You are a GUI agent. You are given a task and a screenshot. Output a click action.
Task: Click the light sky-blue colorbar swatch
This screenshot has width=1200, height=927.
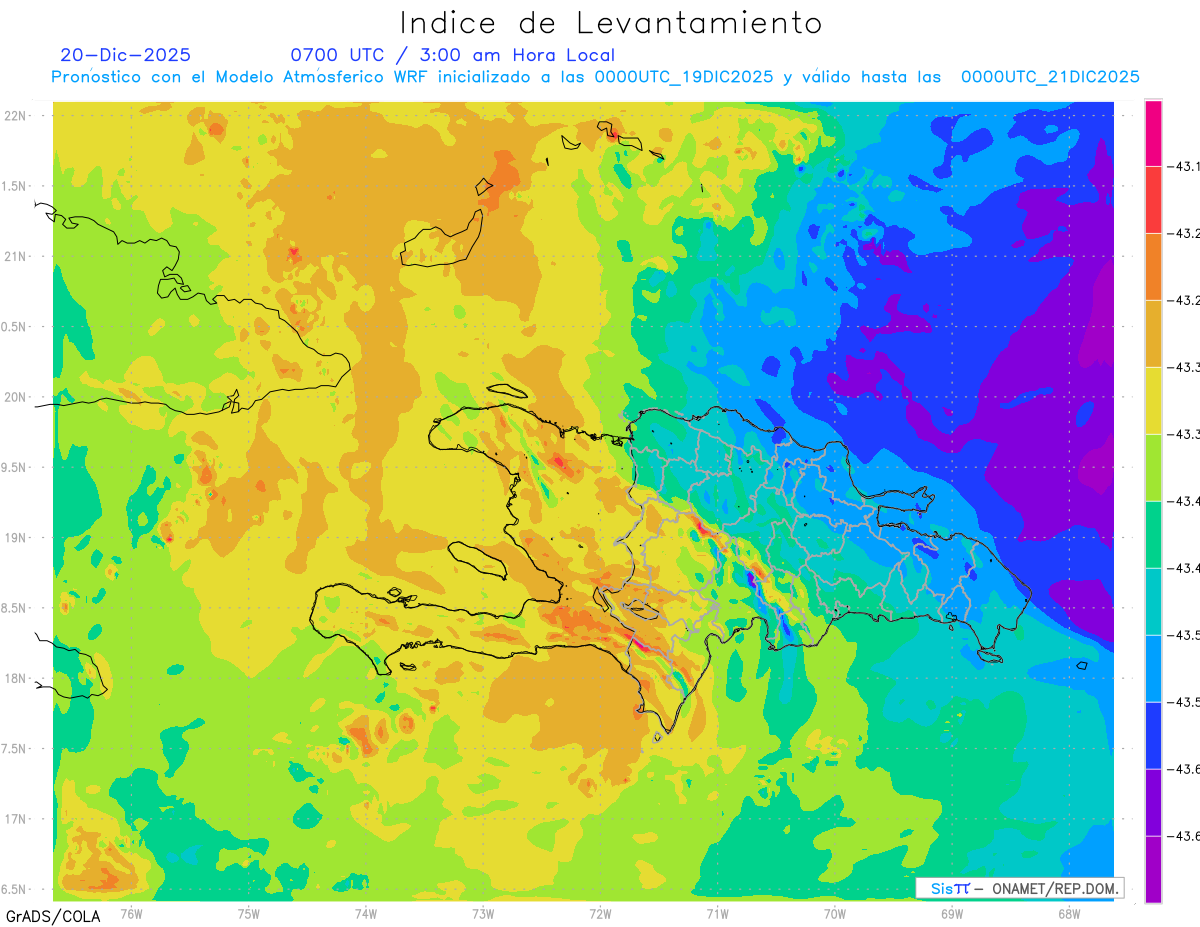1153,669
